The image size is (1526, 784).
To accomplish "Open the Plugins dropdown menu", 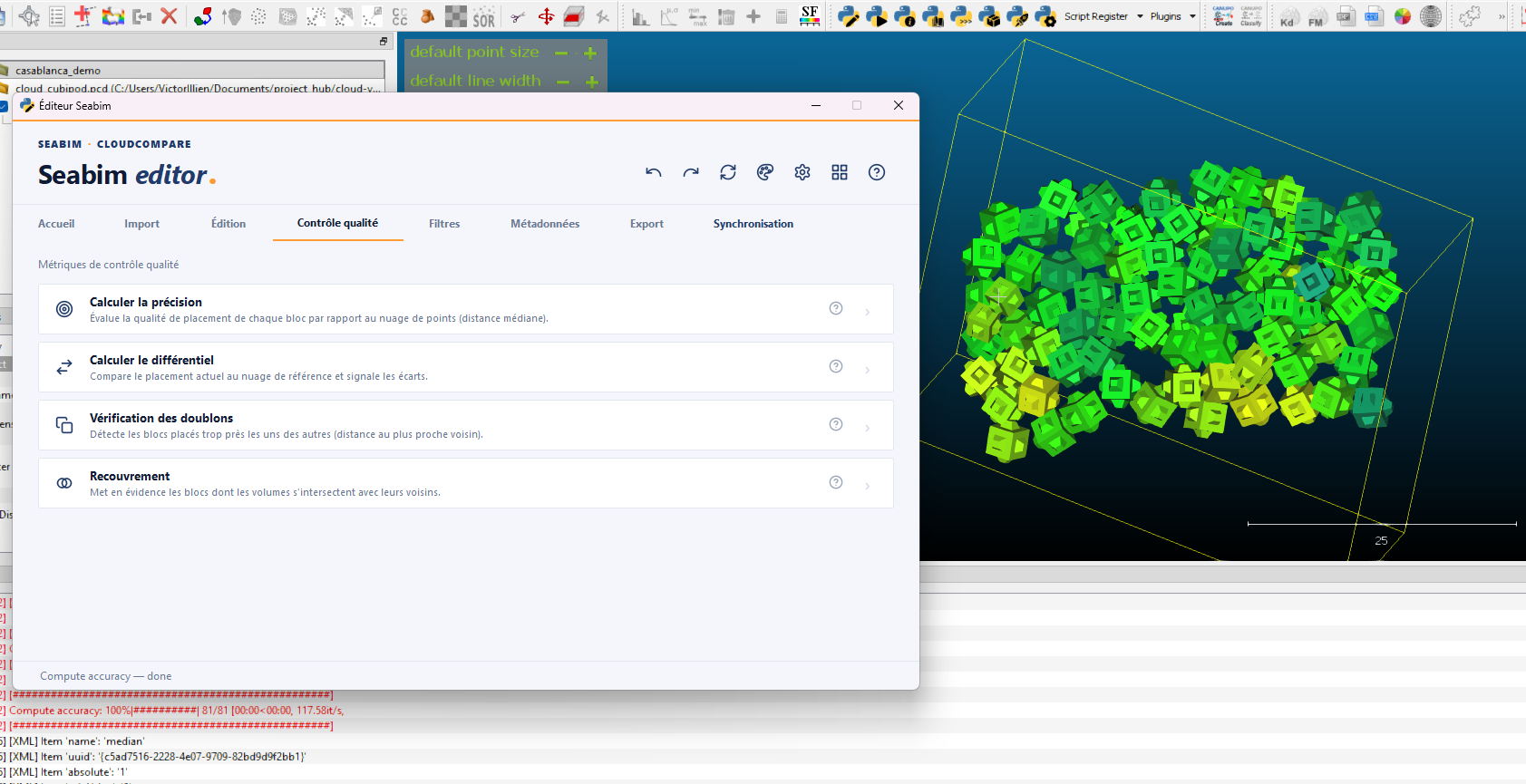I will [1173, 16].
